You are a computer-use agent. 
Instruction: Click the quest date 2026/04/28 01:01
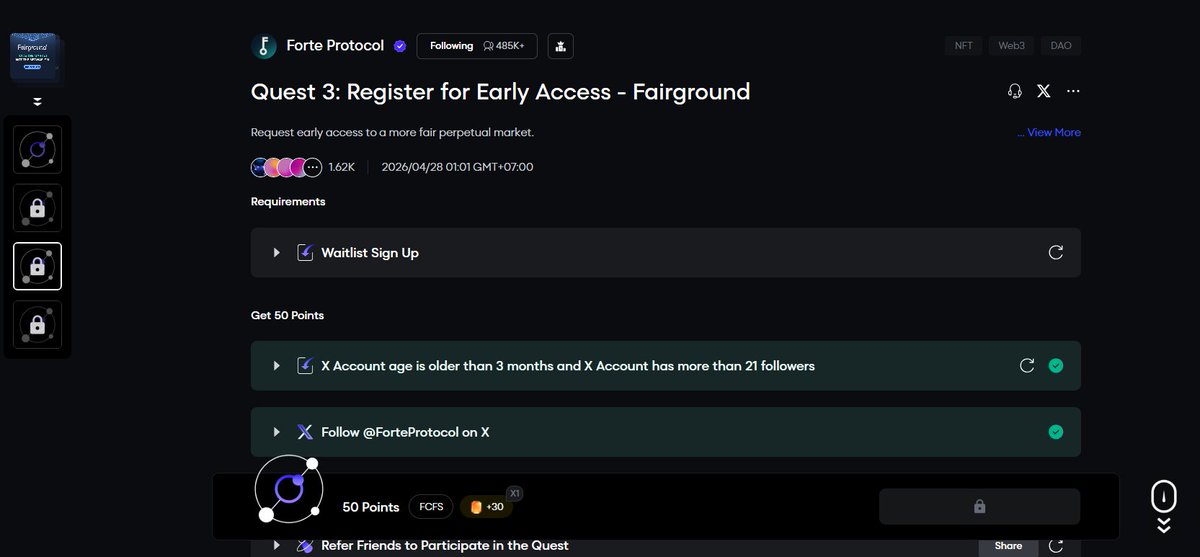pyautogui.click(x=458, y=167)
